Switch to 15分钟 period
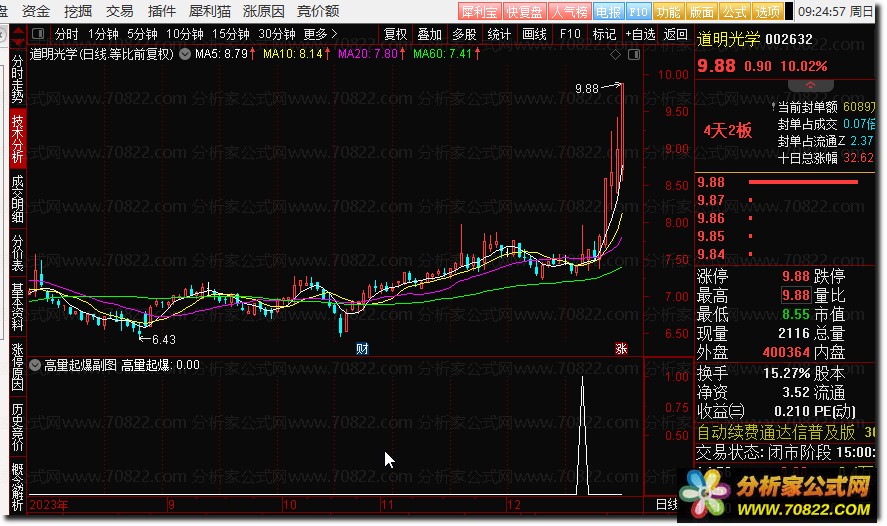This screenshot has height=526, width=887. point(231,34)
